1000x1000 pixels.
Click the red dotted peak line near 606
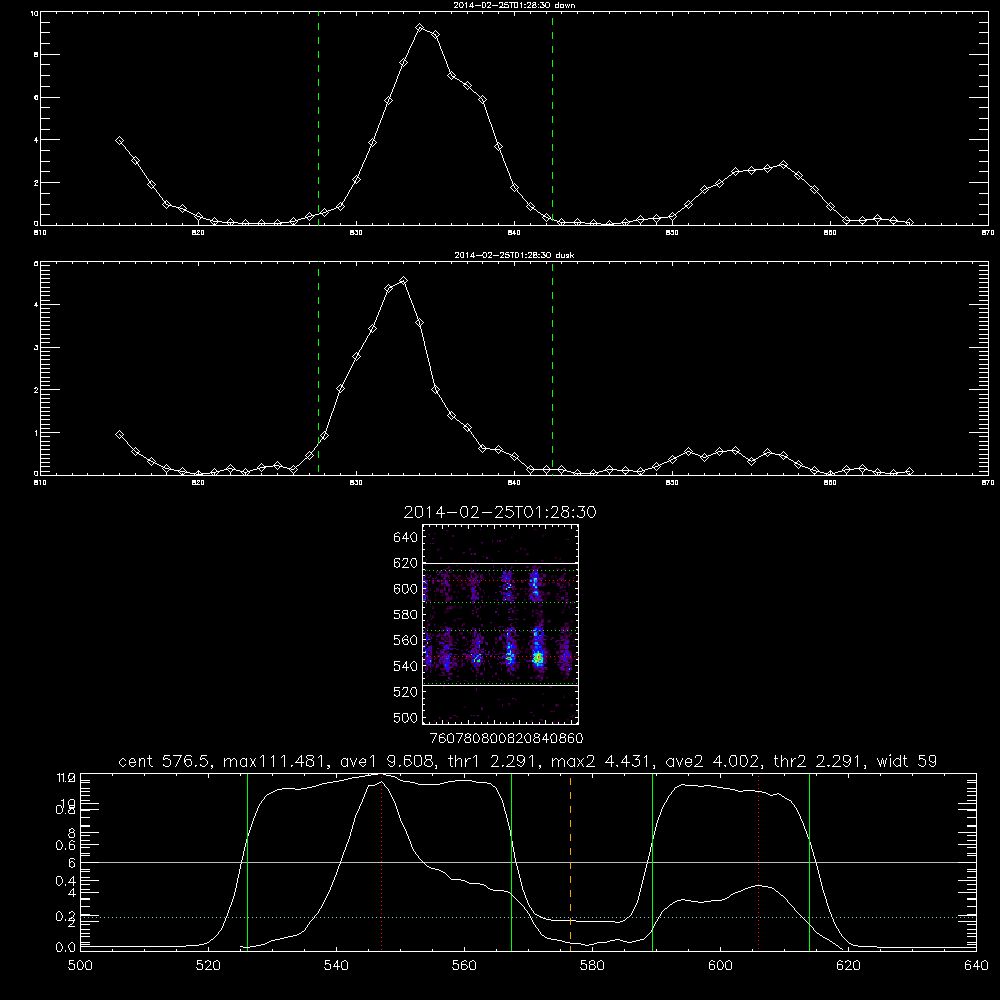point(758,861)
